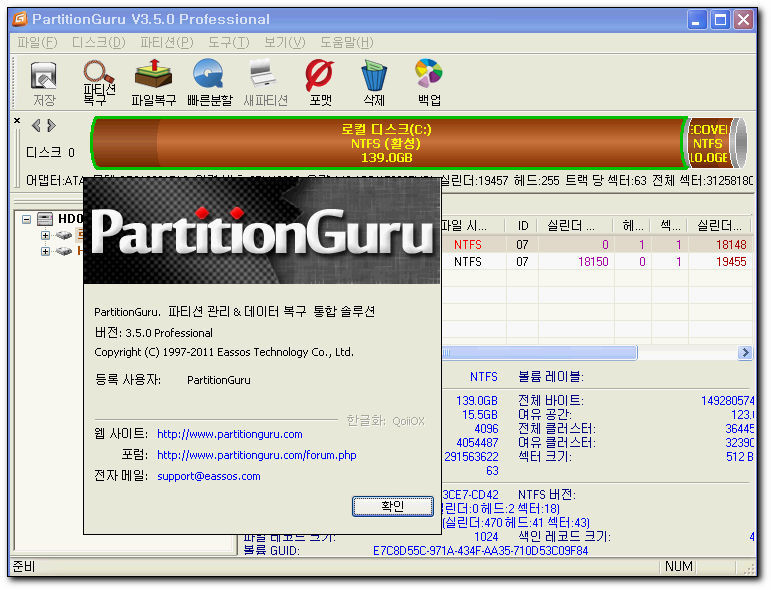Viewport: 771px width, 590px height.
Task: Select the HD0 hard disk icon in tree
Action: click(x=45, y=219)
